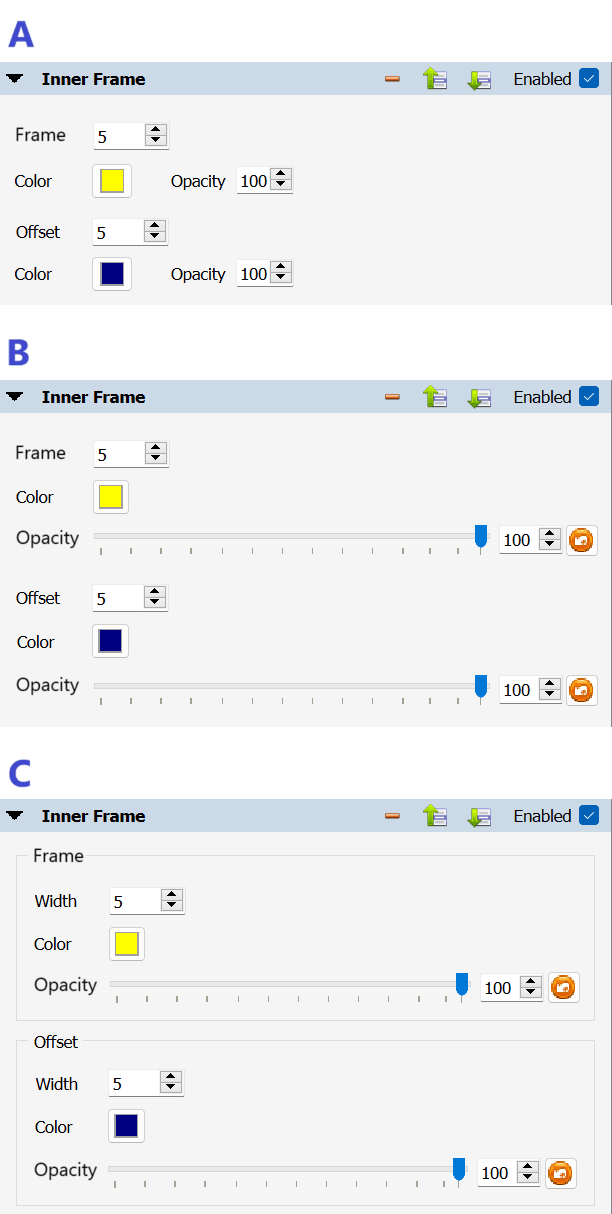612x1214 pixels.
Task: Collapse Inner Frame triangle in panel C
Action: coord(15,816)
